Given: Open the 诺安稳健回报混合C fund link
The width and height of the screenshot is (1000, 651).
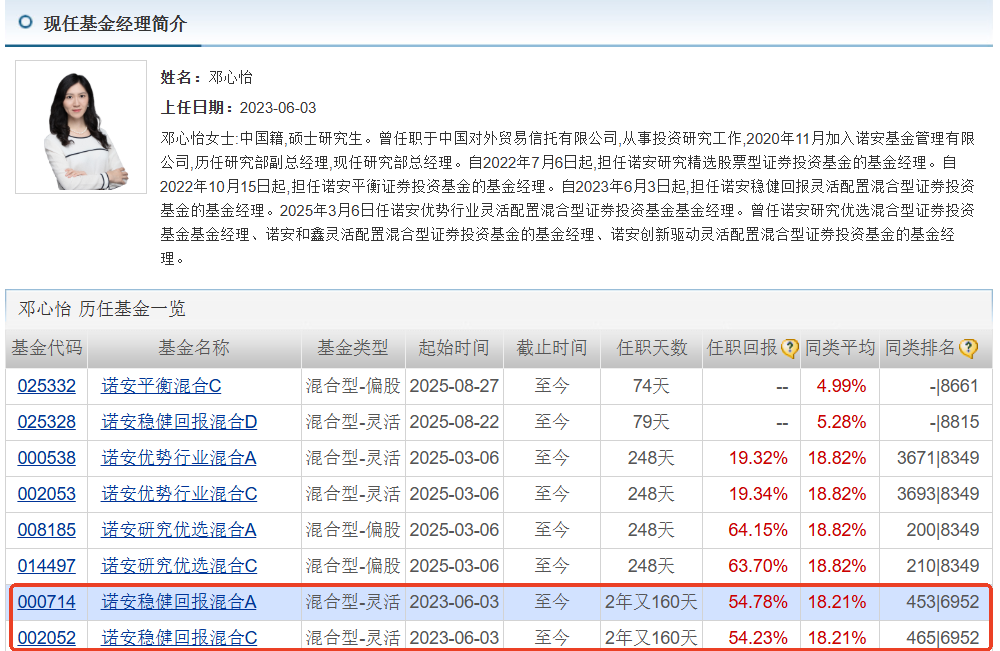Looking at the screenshot, I should (x=179, y=638).
